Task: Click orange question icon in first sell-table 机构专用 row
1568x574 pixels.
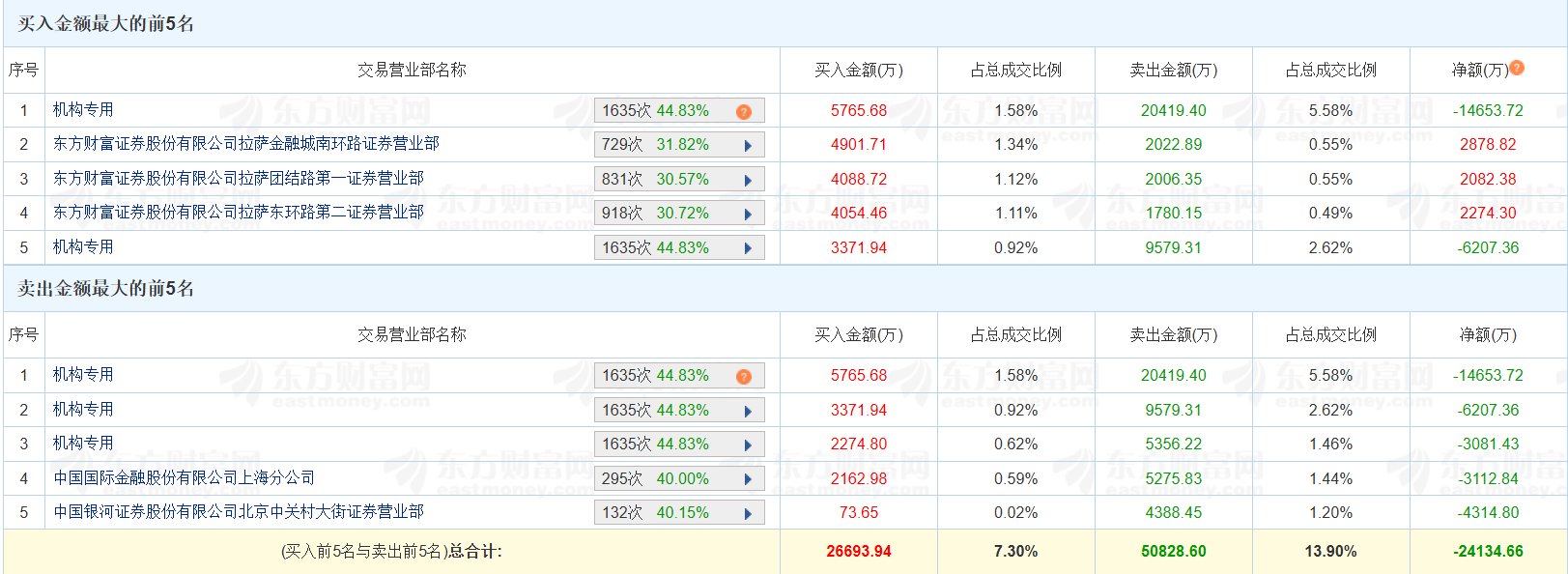Action: pyautogui.click(x=743, y=377)
